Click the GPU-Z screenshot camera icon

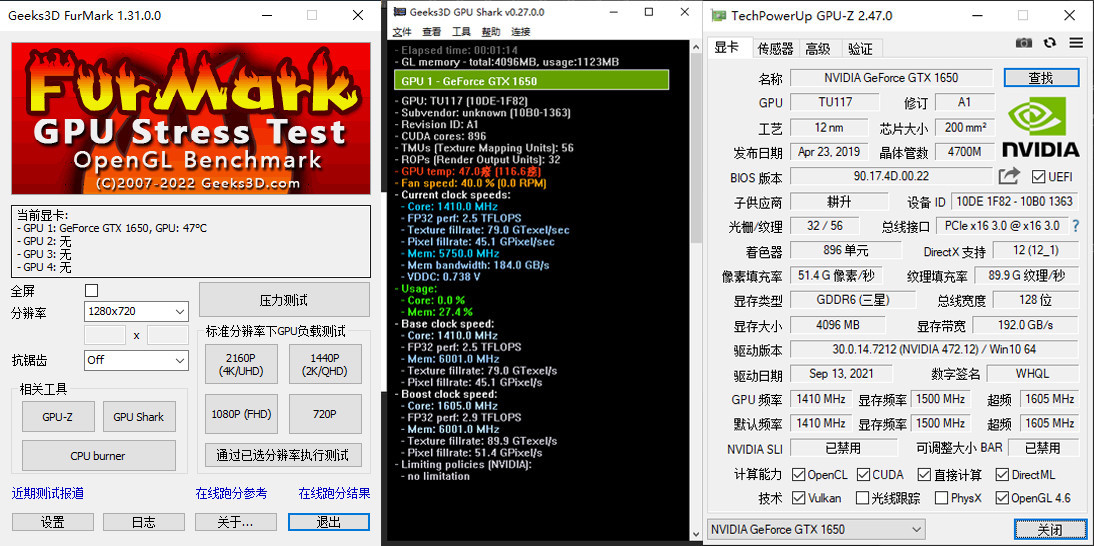[1024, 43]
